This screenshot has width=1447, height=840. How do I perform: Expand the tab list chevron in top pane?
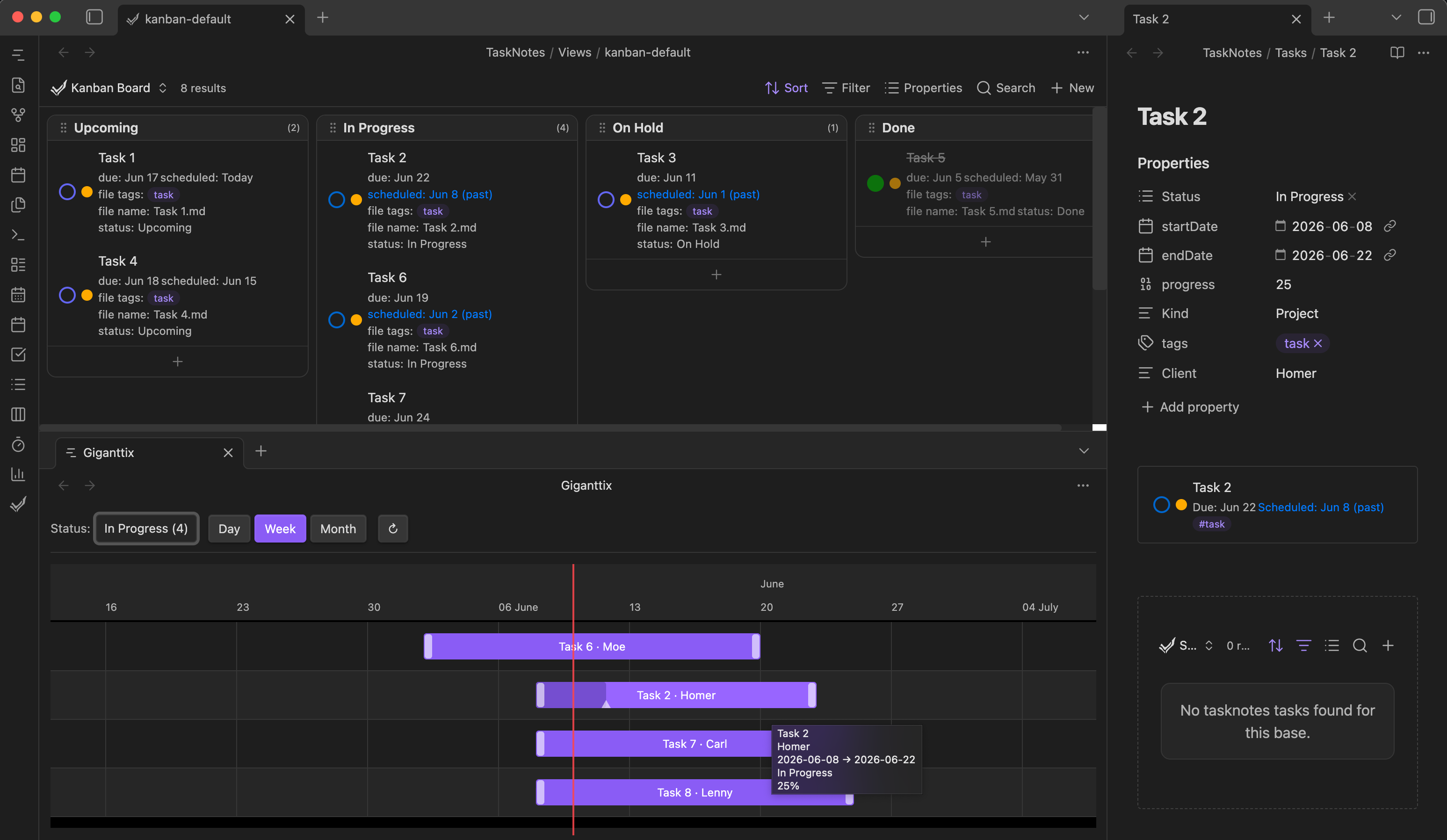1084,17
